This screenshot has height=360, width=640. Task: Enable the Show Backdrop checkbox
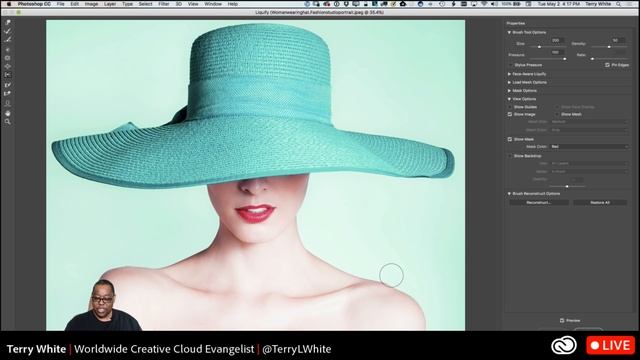(x=510, y=156)
